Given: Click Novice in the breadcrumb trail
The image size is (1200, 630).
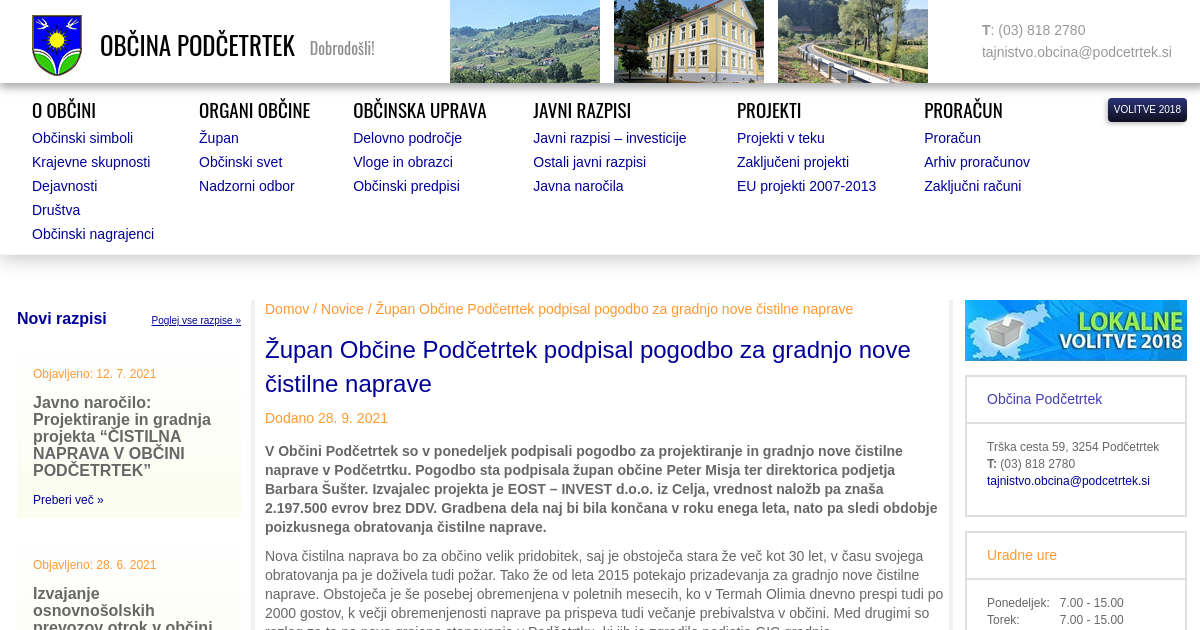Looking at the screenshot, I should (x=342, y=309).
